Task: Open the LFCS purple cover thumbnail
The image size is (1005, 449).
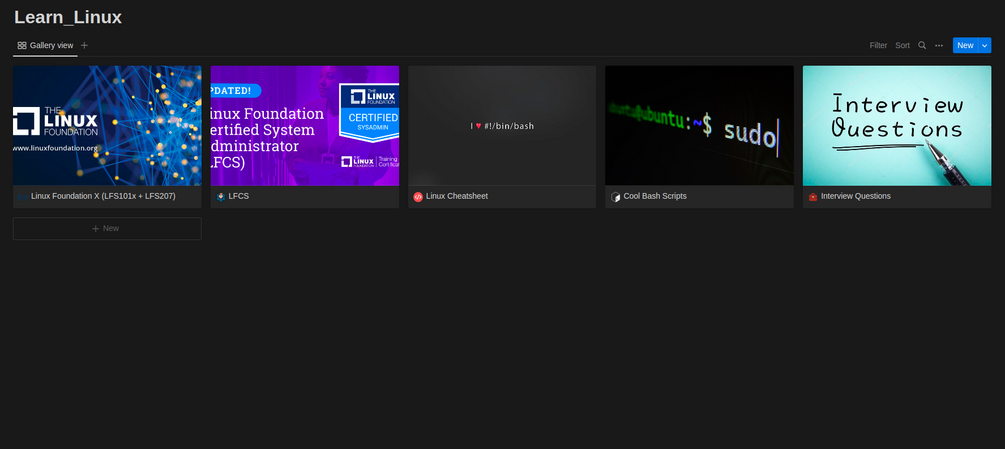Action: coord(305,126)
